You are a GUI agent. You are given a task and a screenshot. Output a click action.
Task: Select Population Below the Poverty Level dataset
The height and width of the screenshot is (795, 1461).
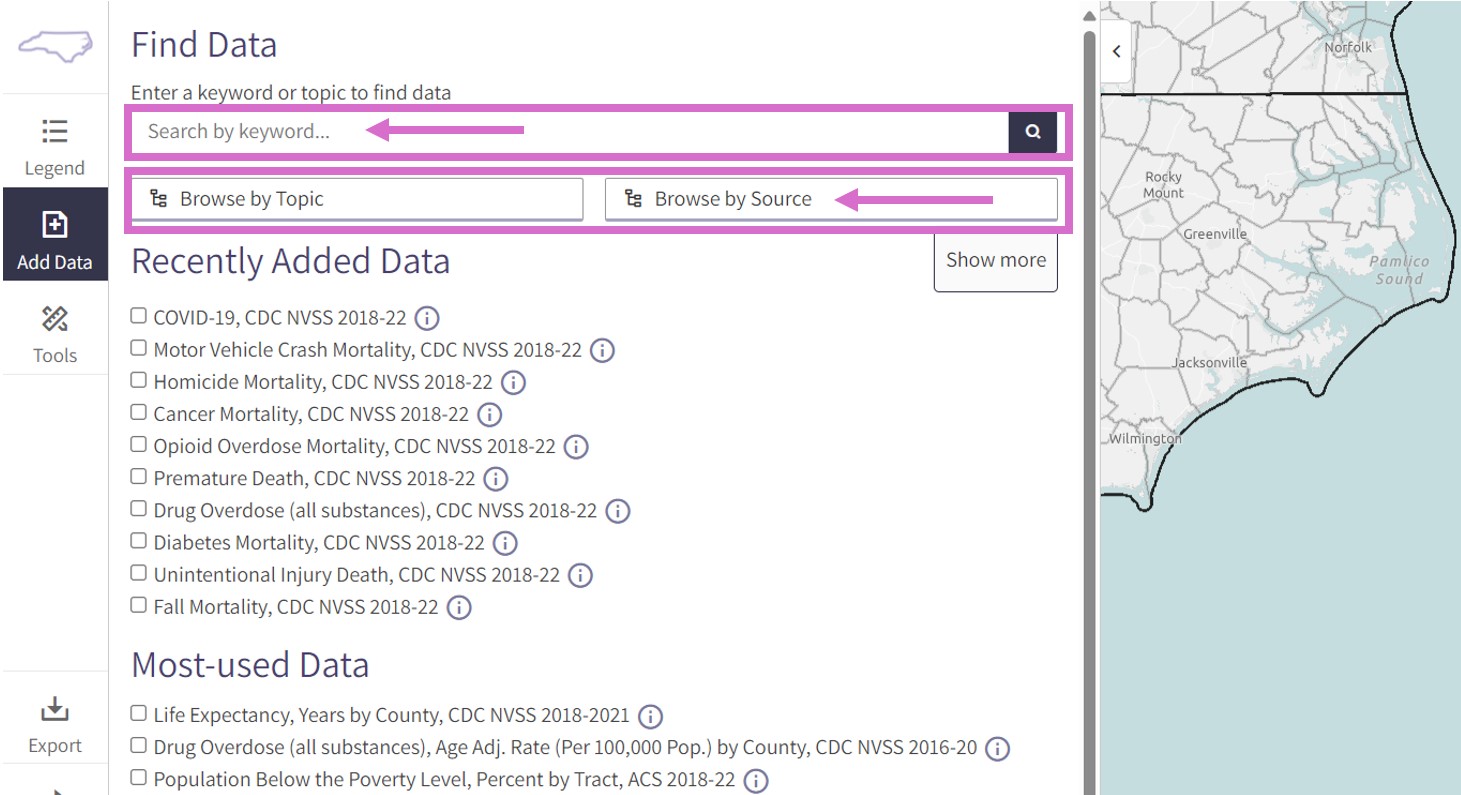pos(138,778)
